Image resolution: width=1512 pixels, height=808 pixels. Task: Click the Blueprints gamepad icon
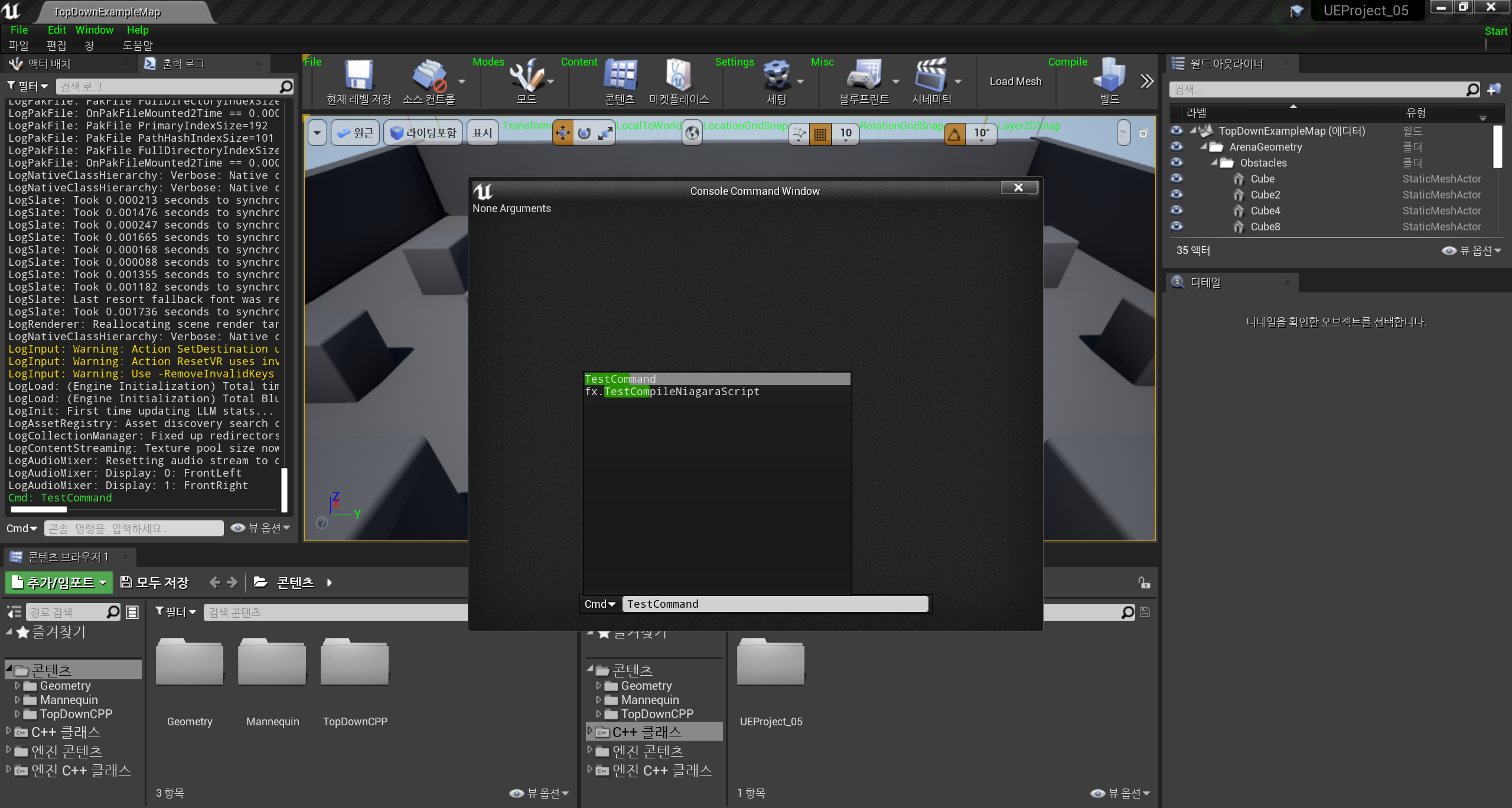863,76
